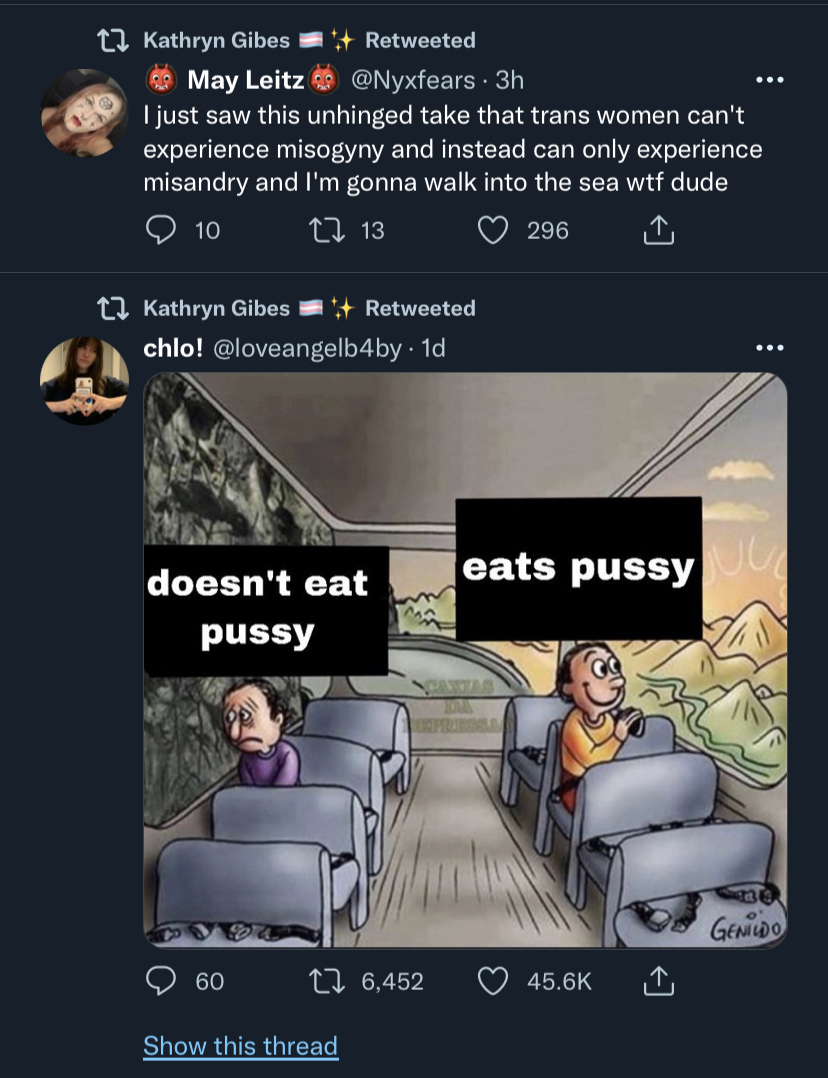Like chlo!'s tweet with 45.6K likes
Image resolution: width=828 pixels, height=1078 pixels.
492,980
